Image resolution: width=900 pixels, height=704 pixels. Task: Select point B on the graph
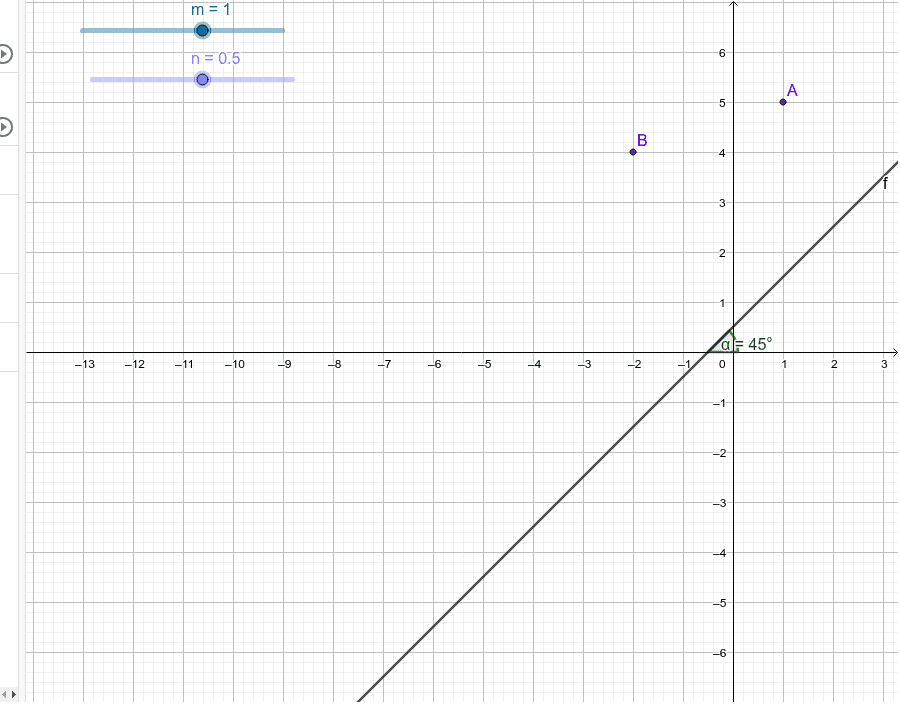point(631,152)
